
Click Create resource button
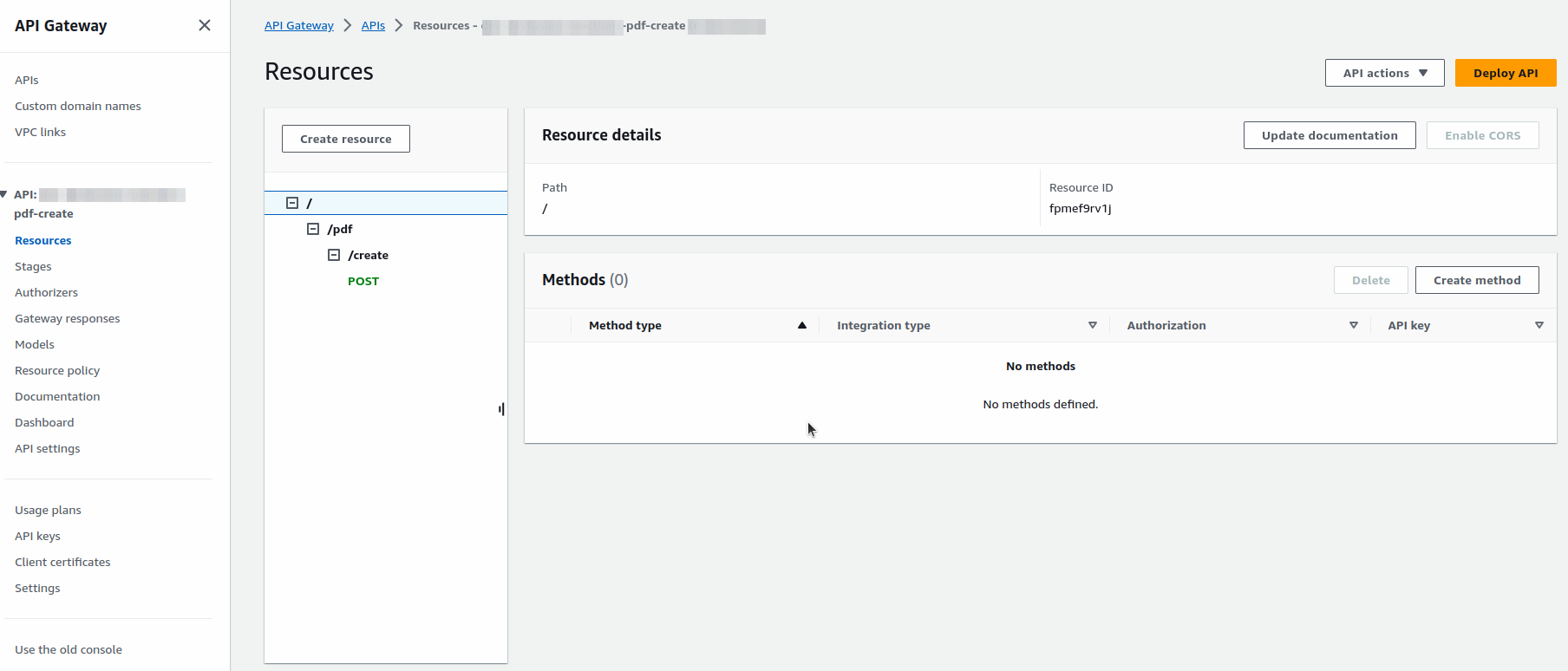(x=346, y=139)
